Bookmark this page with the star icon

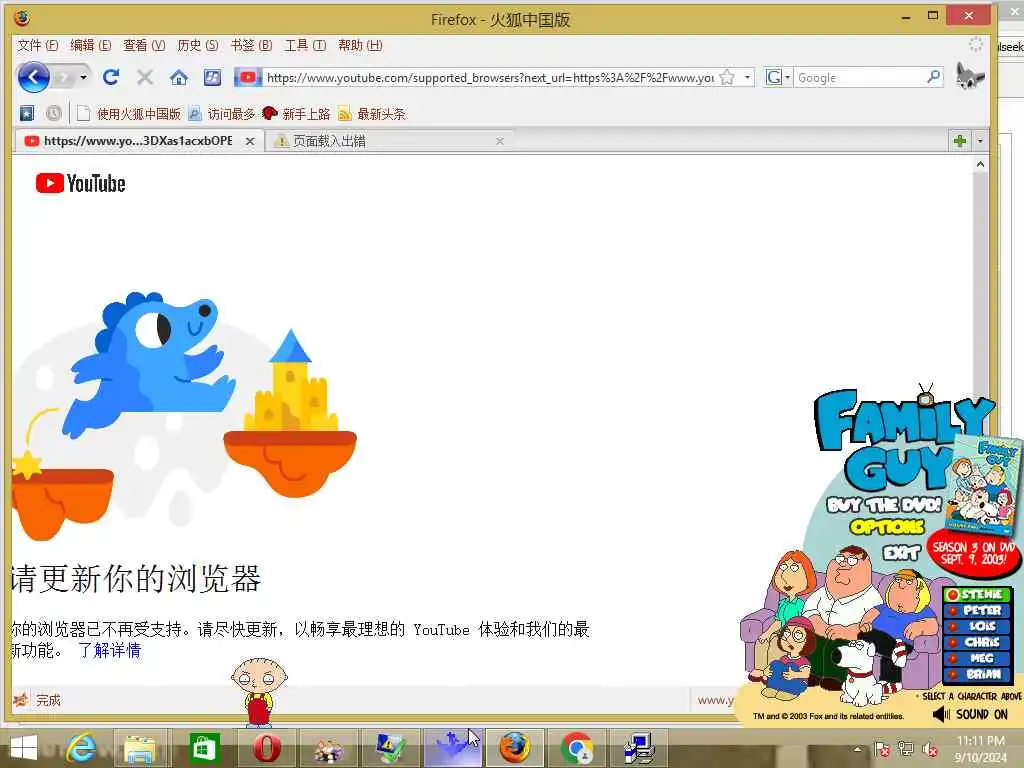pos(727,78)
